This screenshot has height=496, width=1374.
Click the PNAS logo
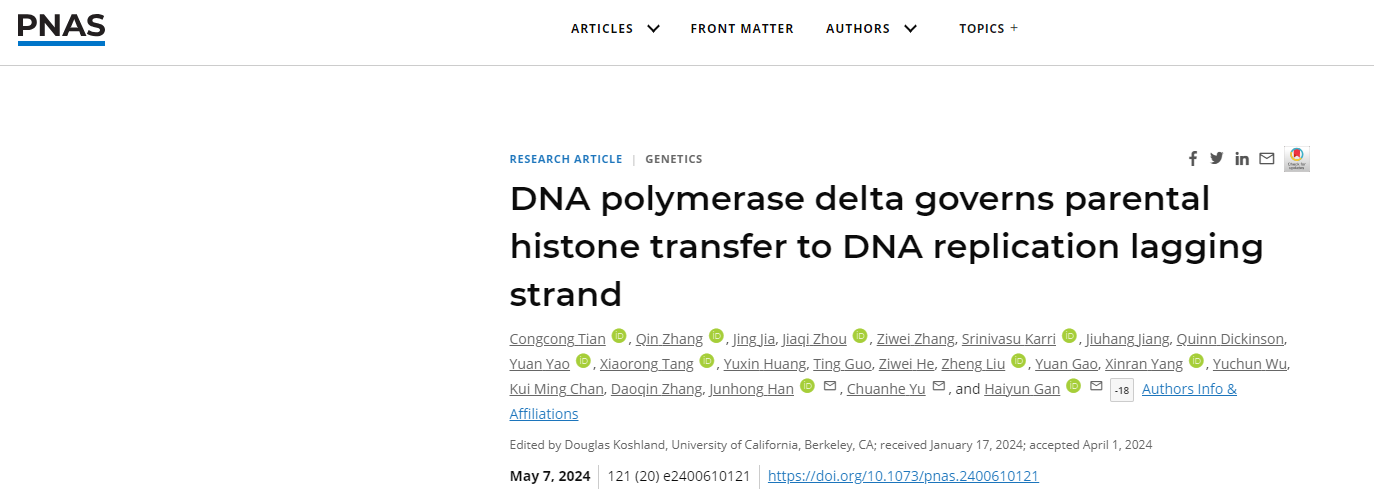tap(61, 28)
